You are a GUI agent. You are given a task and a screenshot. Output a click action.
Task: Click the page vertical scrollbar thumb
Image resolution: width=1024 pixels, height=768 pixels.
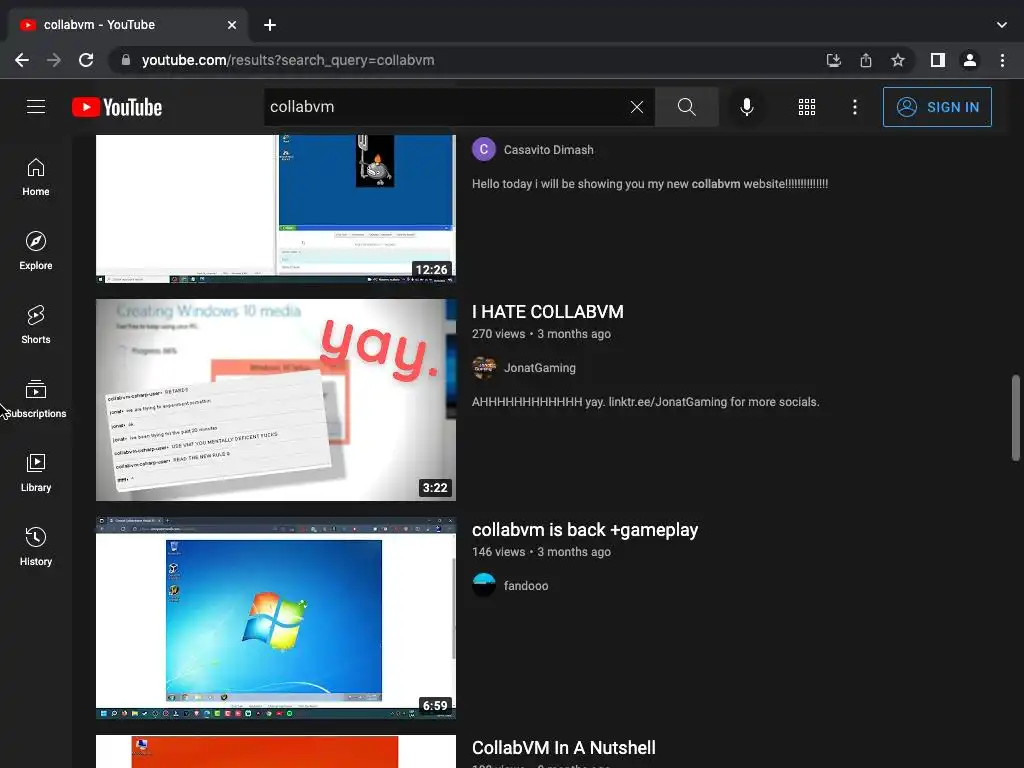(x=1016, y=418)
